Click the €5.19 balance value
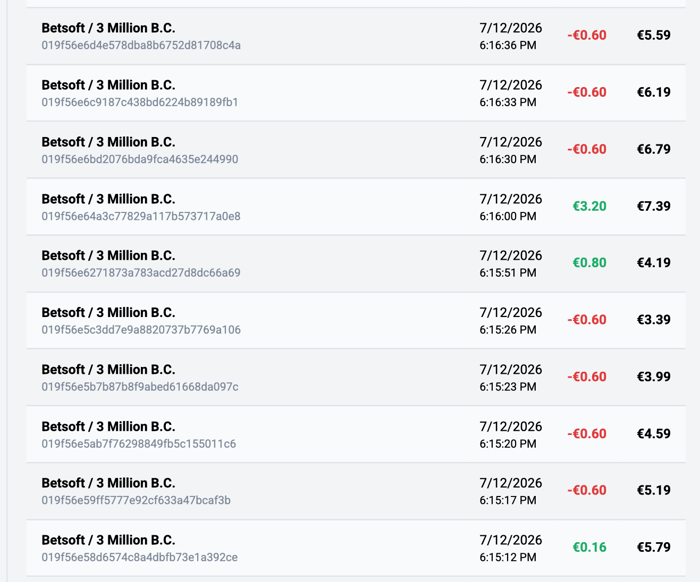The image size is (700, 582). tap(654, 490)
